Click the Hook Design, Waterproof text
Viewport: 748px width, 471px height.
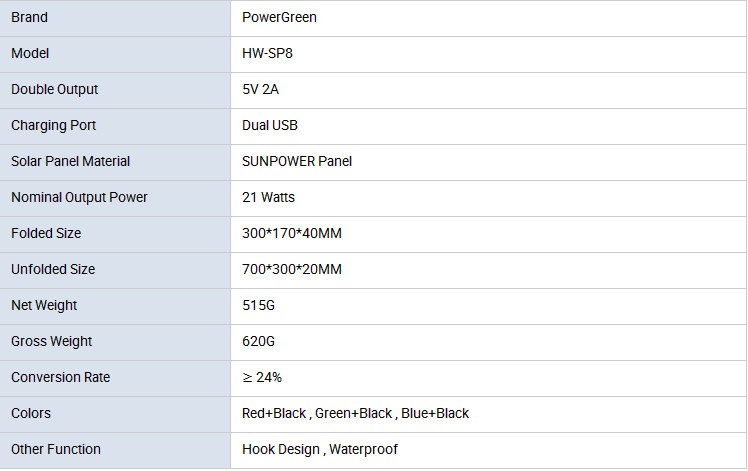coord(320,449)
